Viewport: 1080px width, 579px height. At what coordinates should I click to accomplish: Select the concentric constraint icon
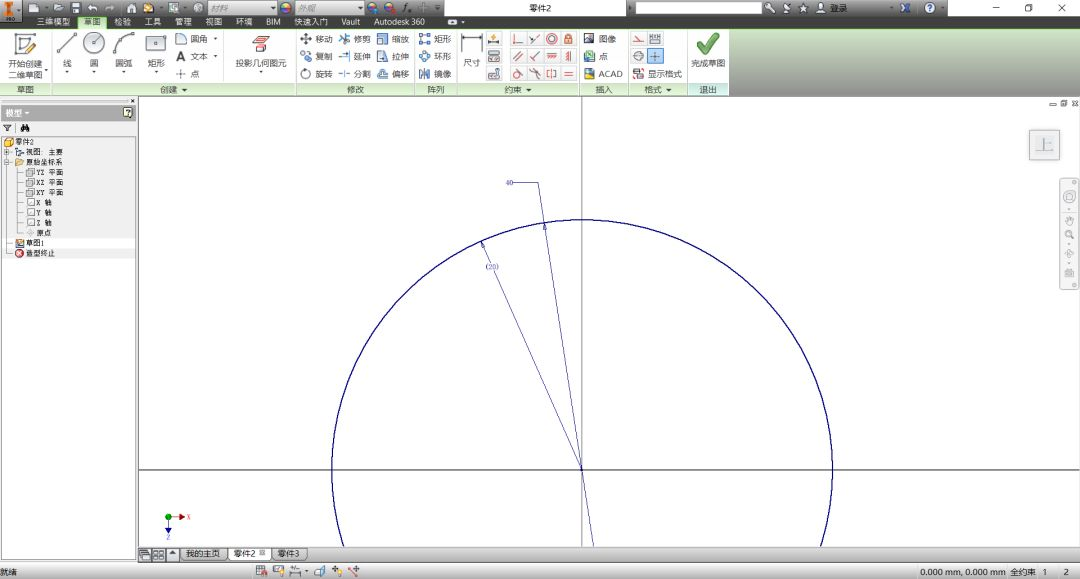click(x=551, y=39)
